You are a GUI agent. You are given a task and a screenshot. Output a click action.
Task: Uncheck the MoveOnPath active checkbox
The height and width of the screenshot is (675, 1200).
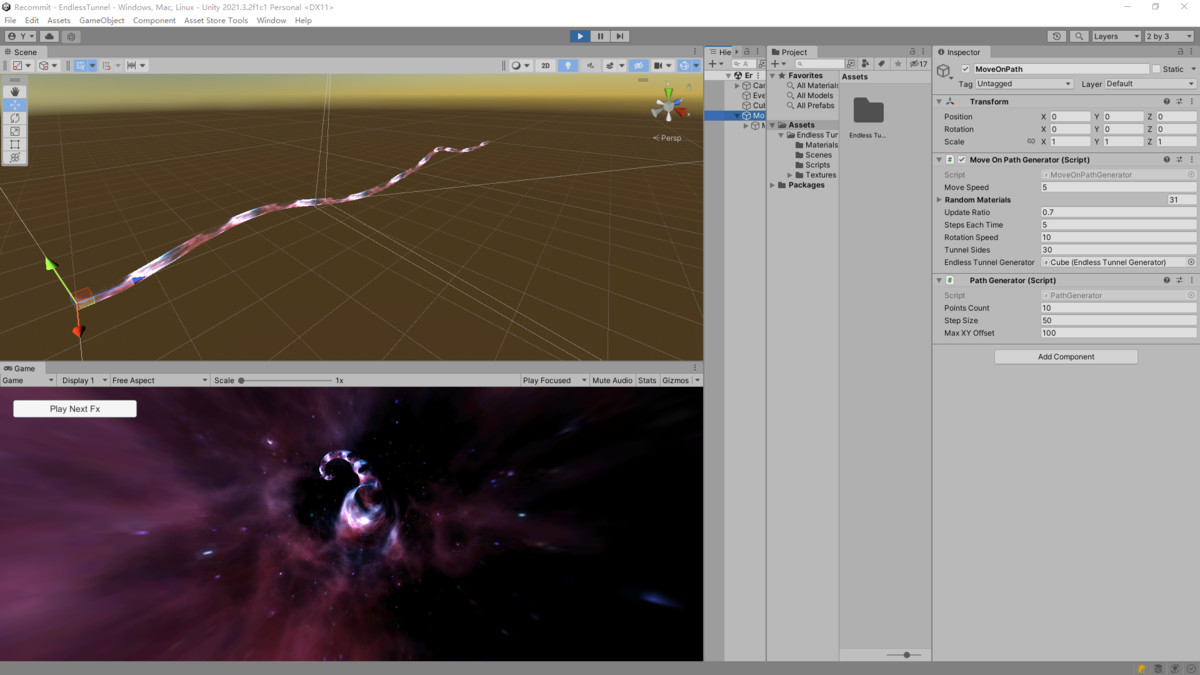965,69
